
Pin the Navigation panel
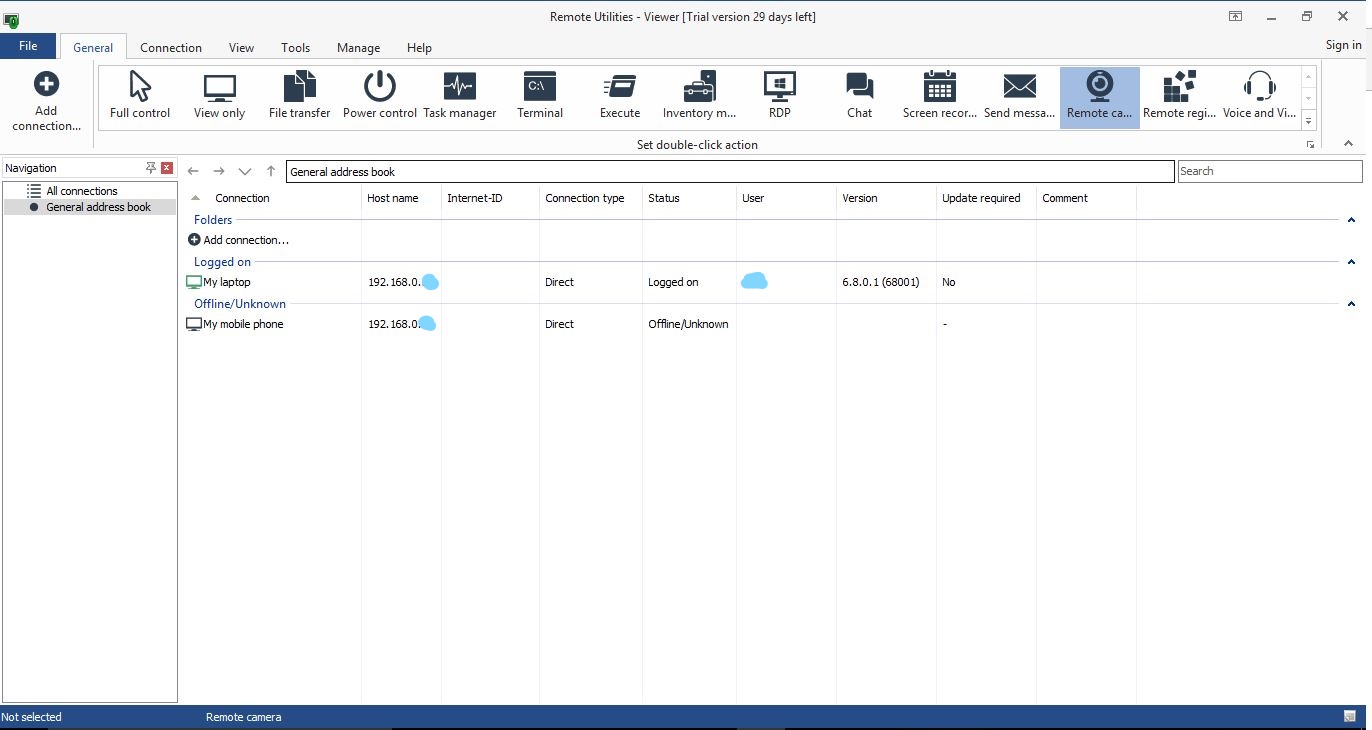(150, 168)
